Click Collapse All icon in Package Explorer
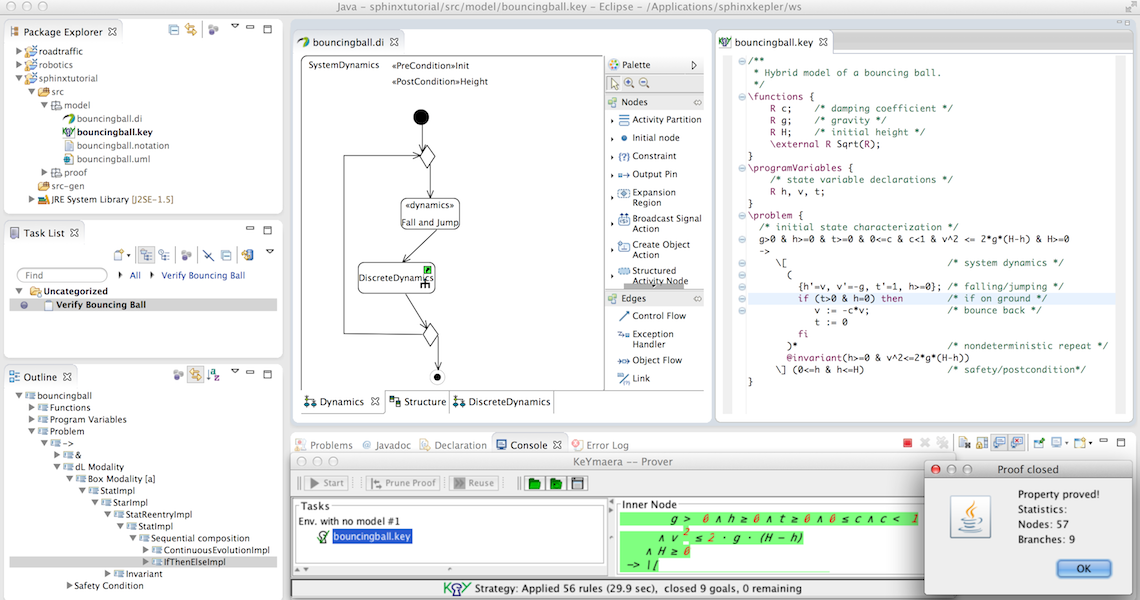 point(174,30)
